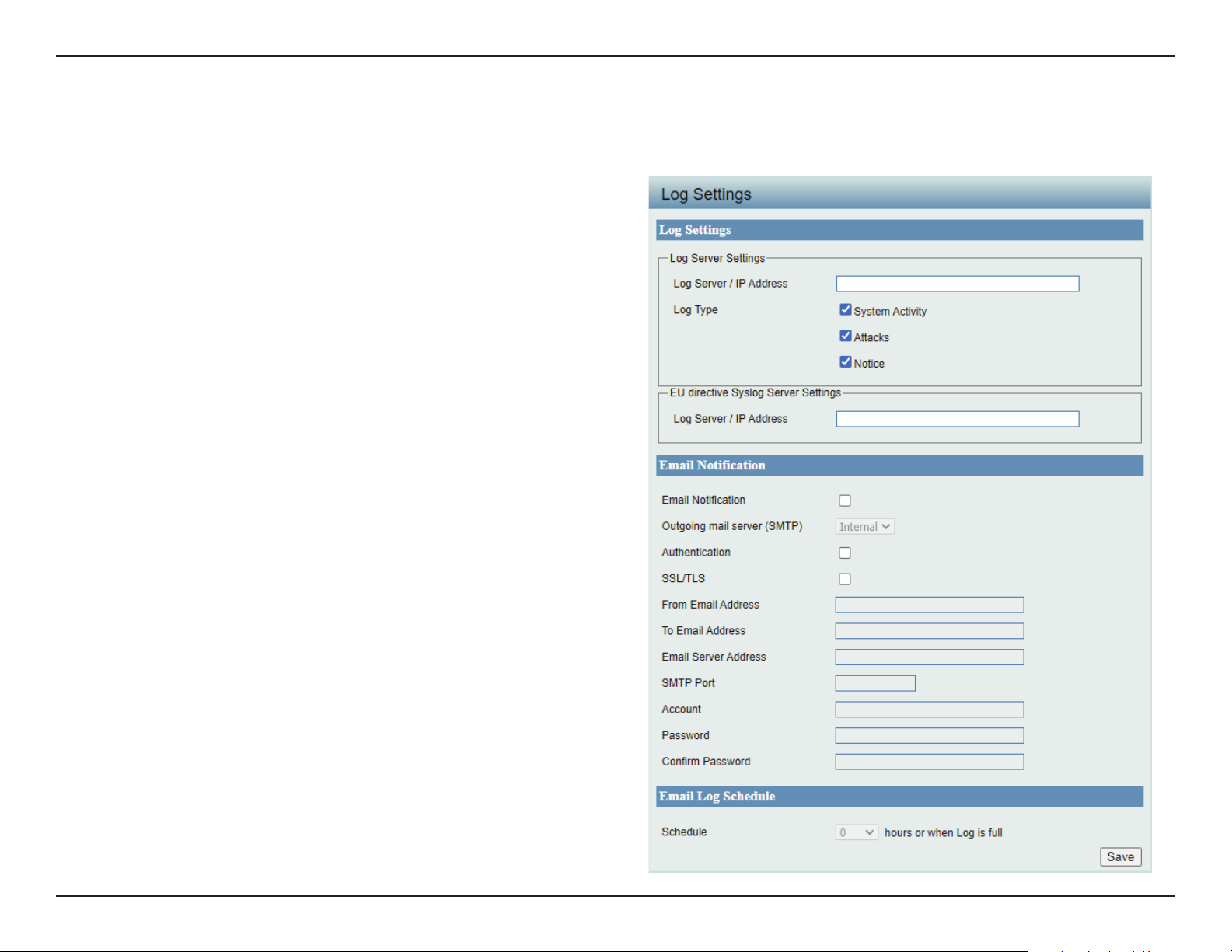Image resolution: width=1232 pixels, height=952 pixels.
Task: Enable the SSL/TLS checkbox
Action: (845, 579)
